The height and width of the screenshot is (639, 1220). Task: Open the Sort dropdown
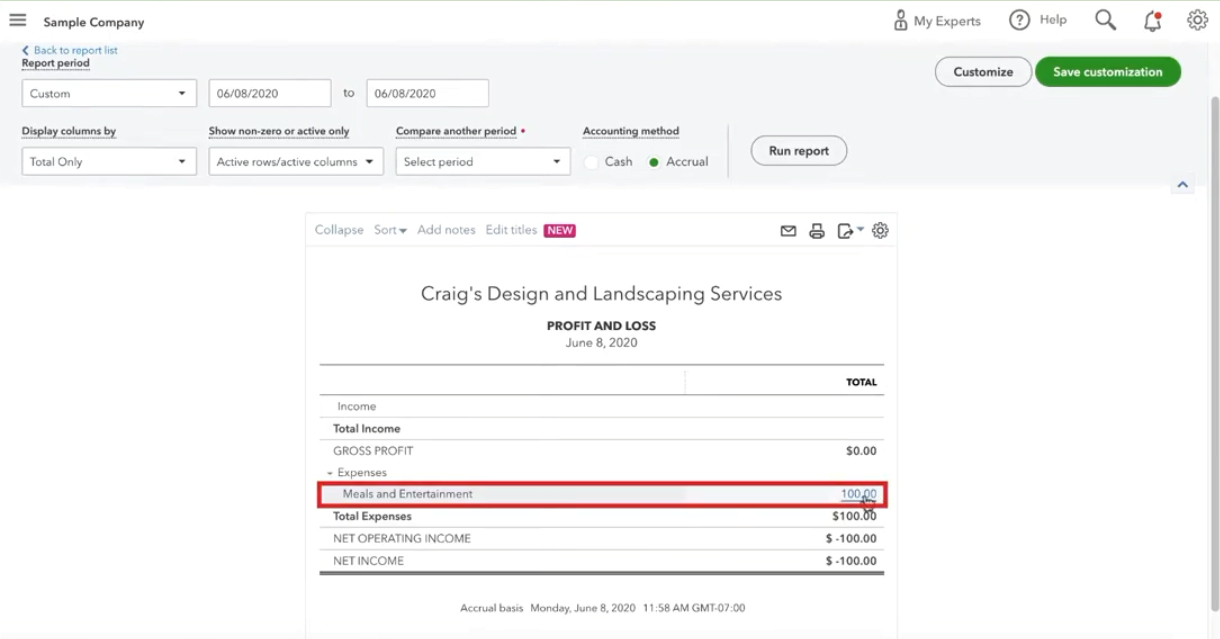coord(390,230)
